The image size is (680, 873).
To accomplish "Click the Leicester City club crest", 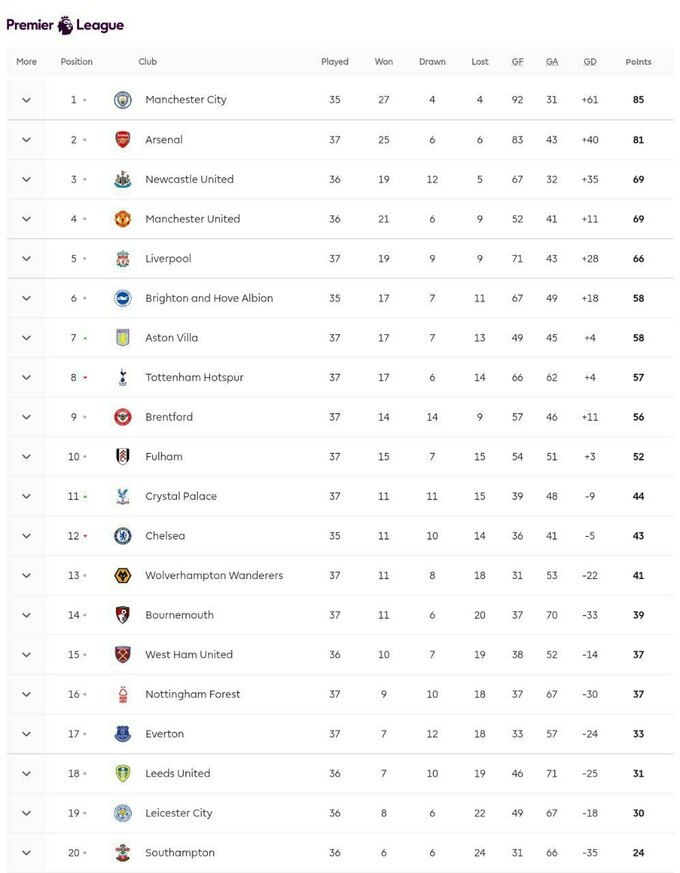I will pos(122,813).
